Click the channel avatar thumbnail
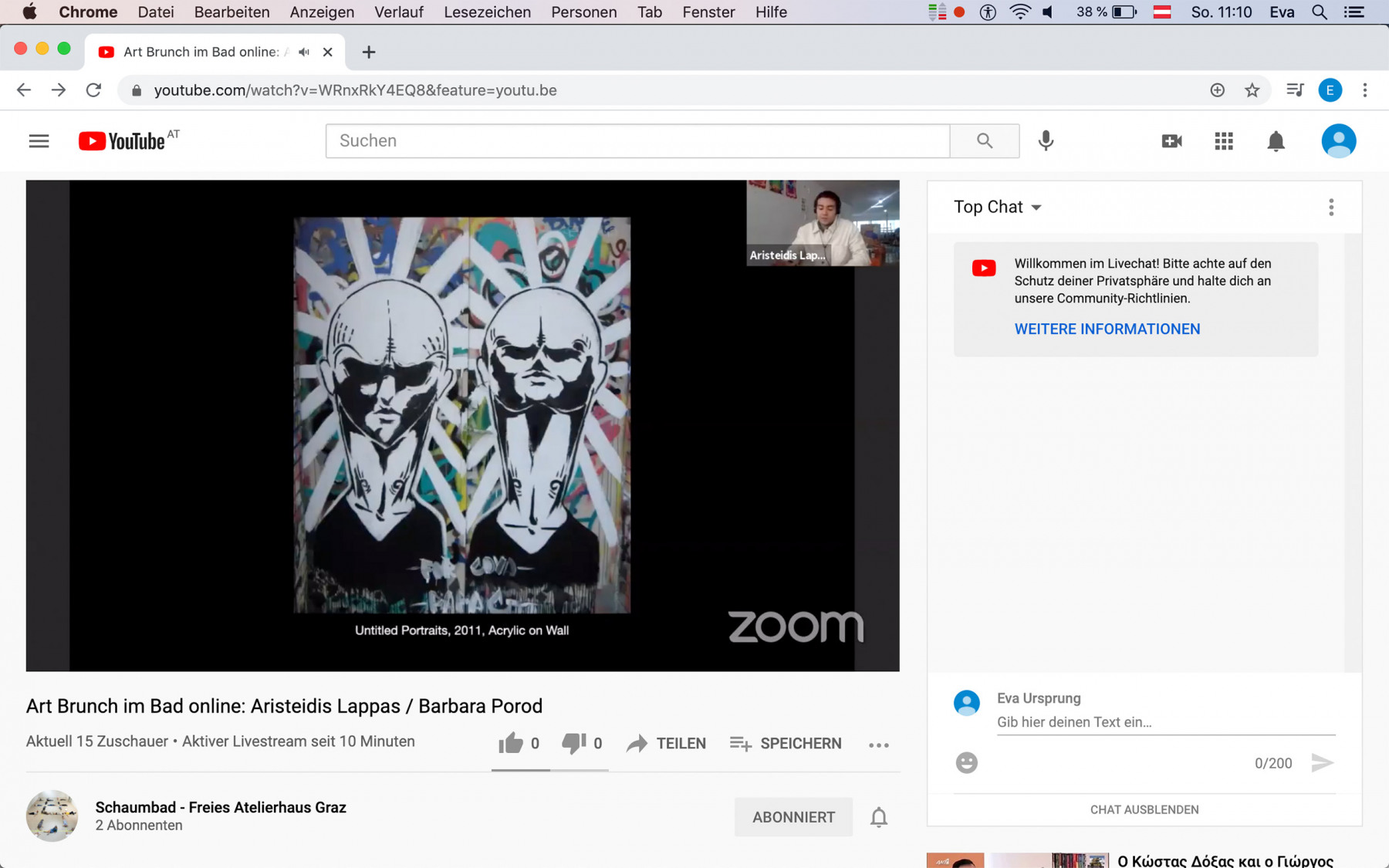 coord(52,816)
